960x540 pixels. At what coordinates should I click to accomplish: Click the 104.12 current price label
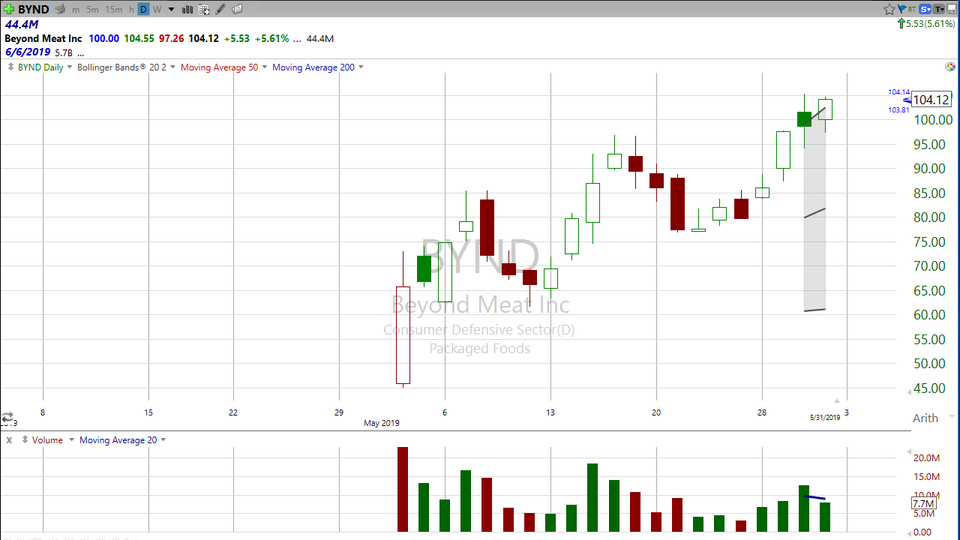(x=931, y=100)
